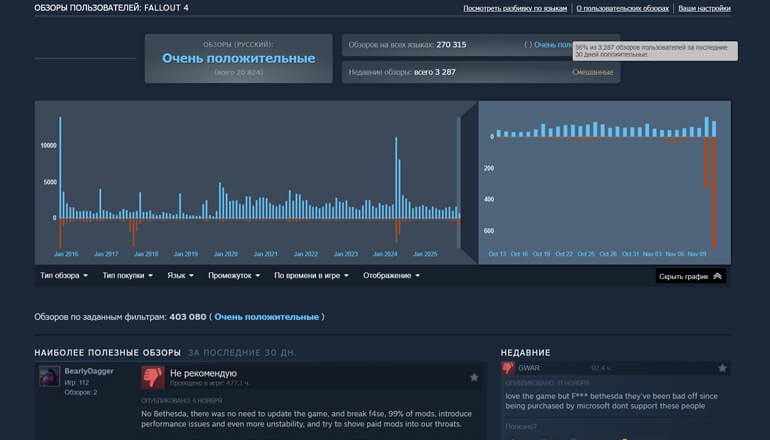Screen dimensions: 770x440
Task: Click the 10000 y-axis label
Action: point(49,146)
